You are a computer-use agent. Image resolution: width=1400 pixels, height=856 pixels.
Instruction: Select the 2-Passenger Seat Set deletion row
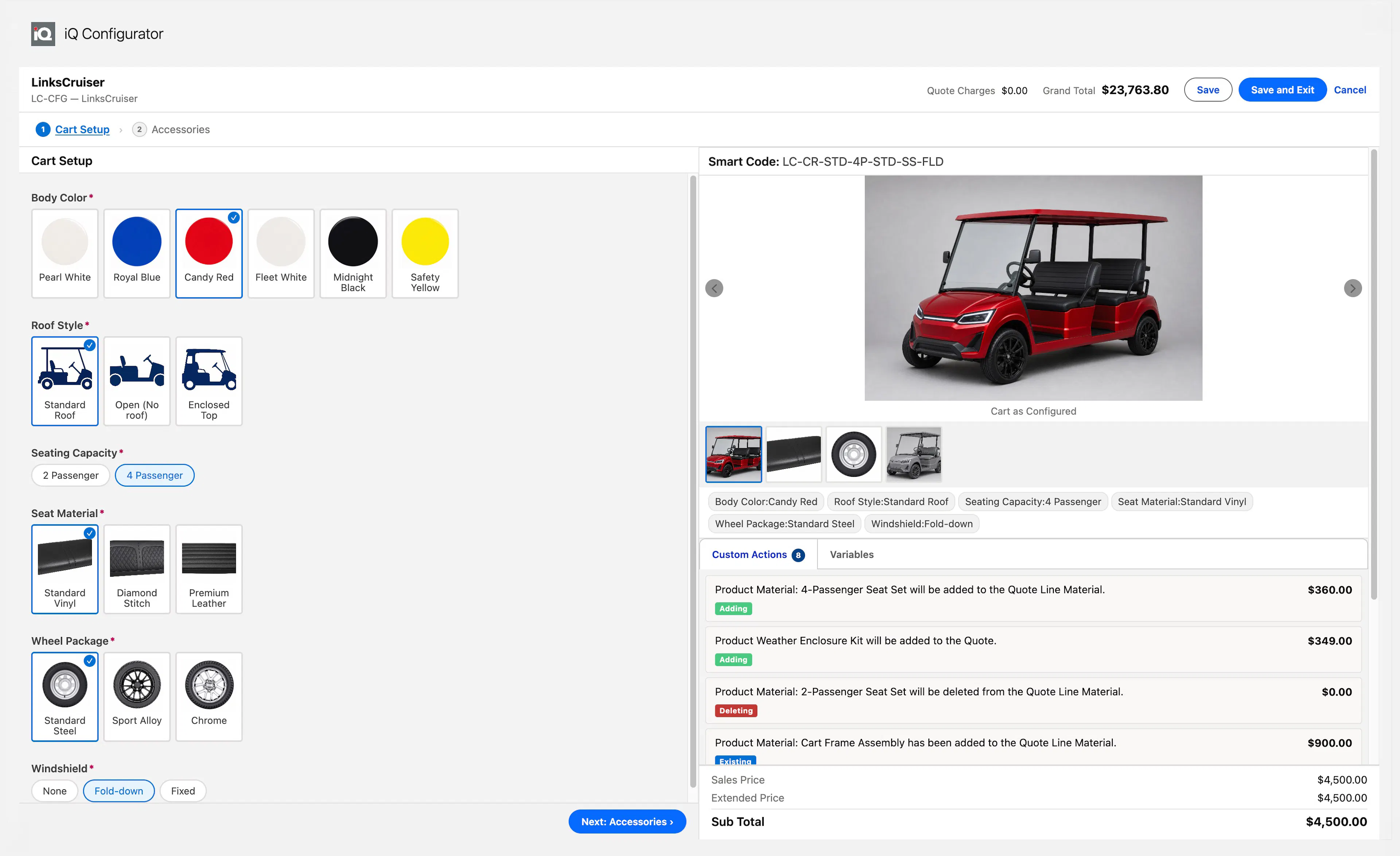(x=1033, y=701)
